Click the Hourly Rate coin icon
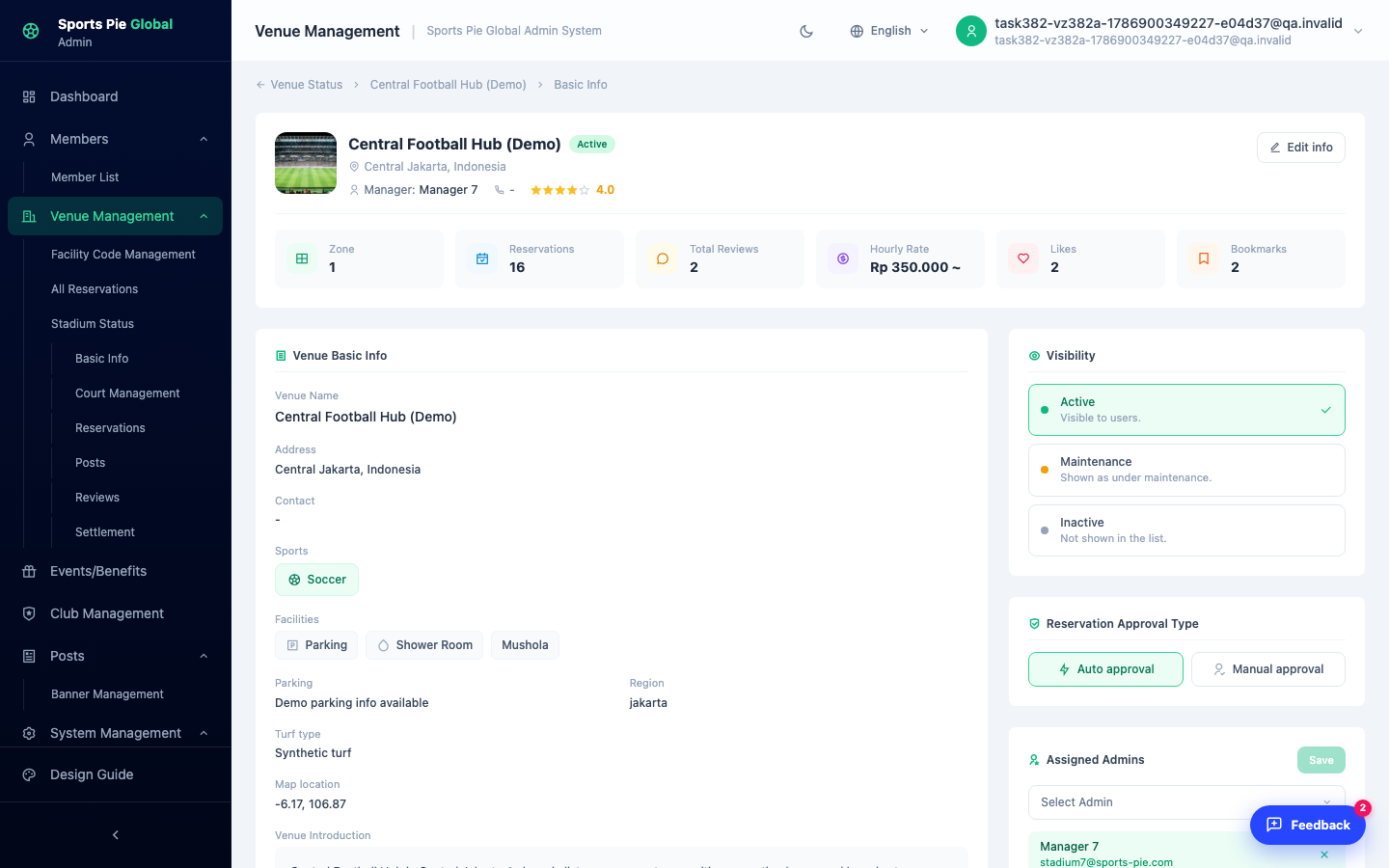Viewport: 1389px width, 868px height. [843, 258]
